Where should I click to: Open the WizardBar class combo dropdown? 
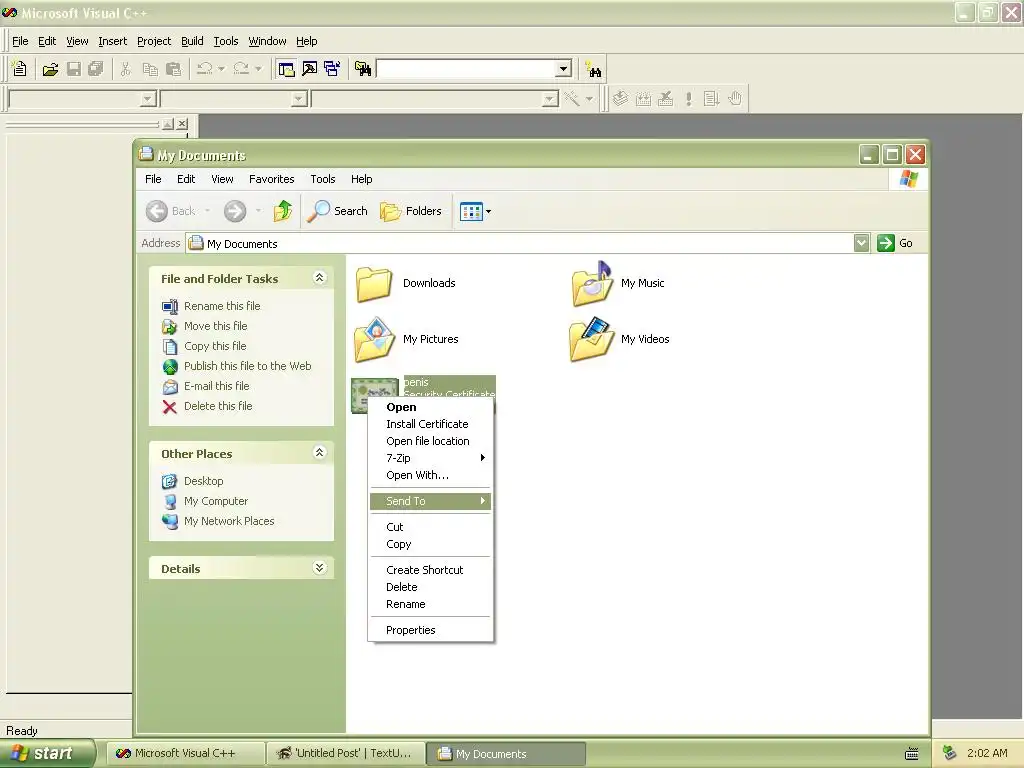[x=148, y=99]
